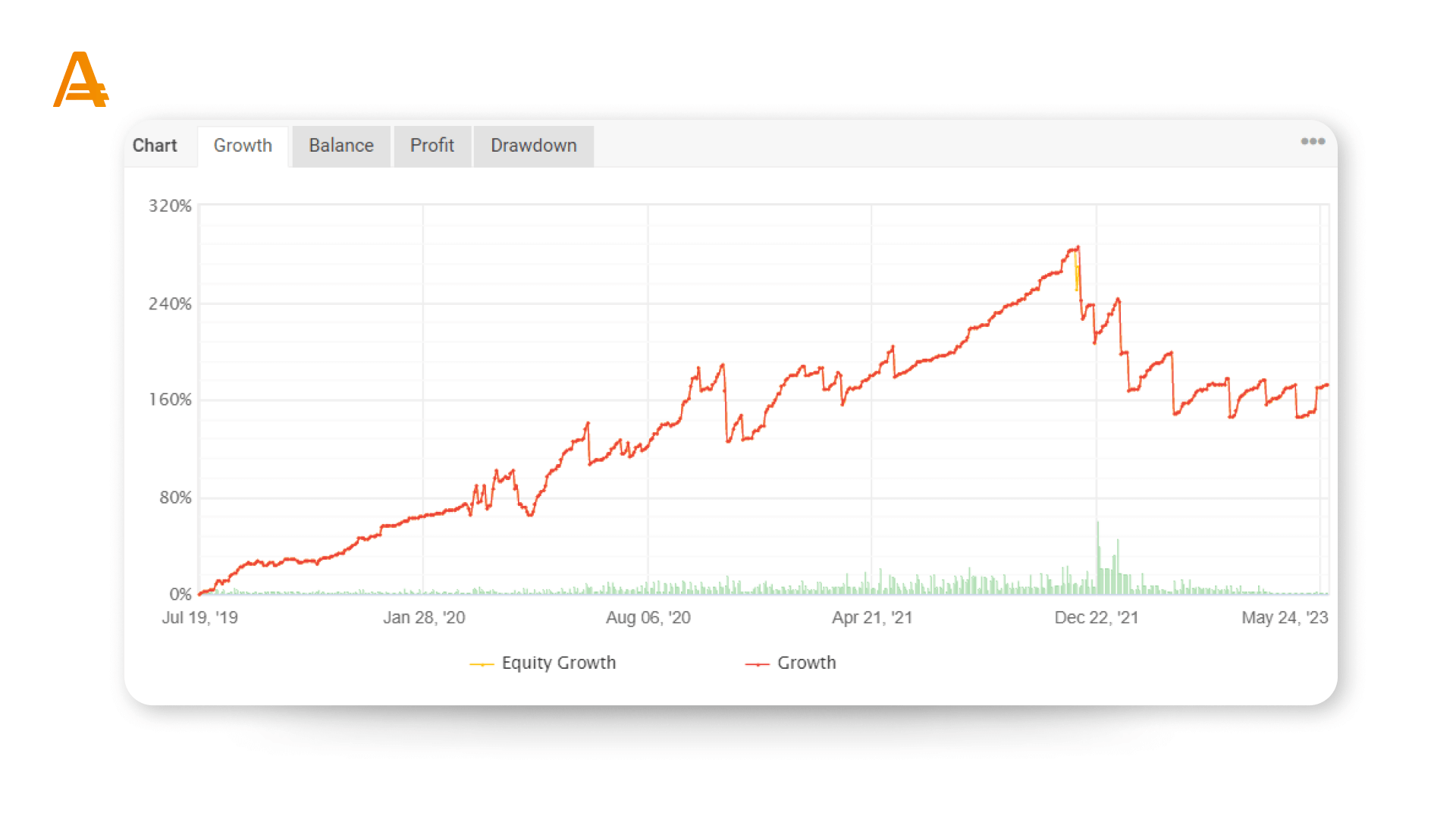Click the yellow Equity Growth legend marker

(482, 664)
